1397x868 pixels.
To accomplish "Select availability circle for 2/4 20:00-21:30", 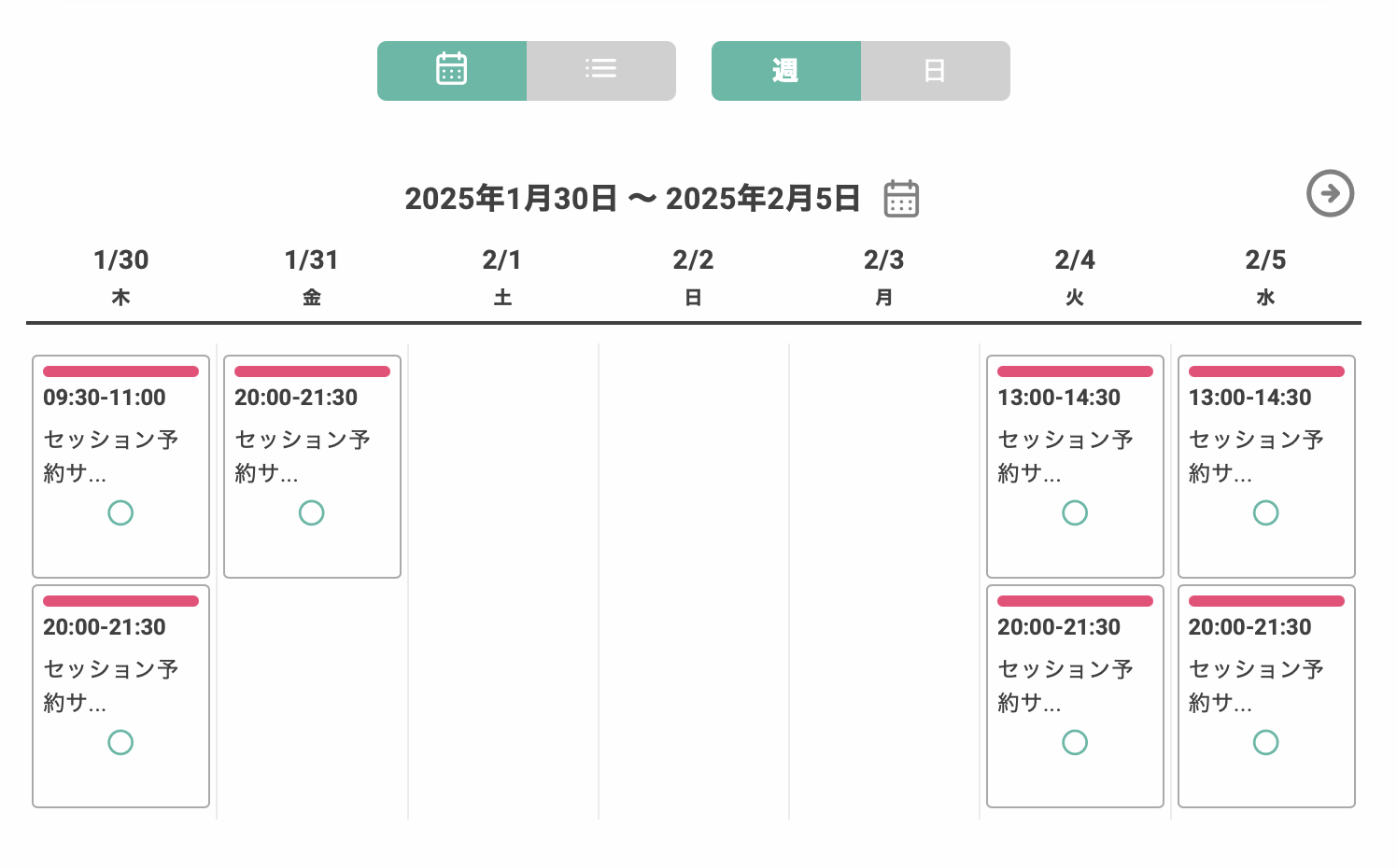I will [x=1075, y=742].
